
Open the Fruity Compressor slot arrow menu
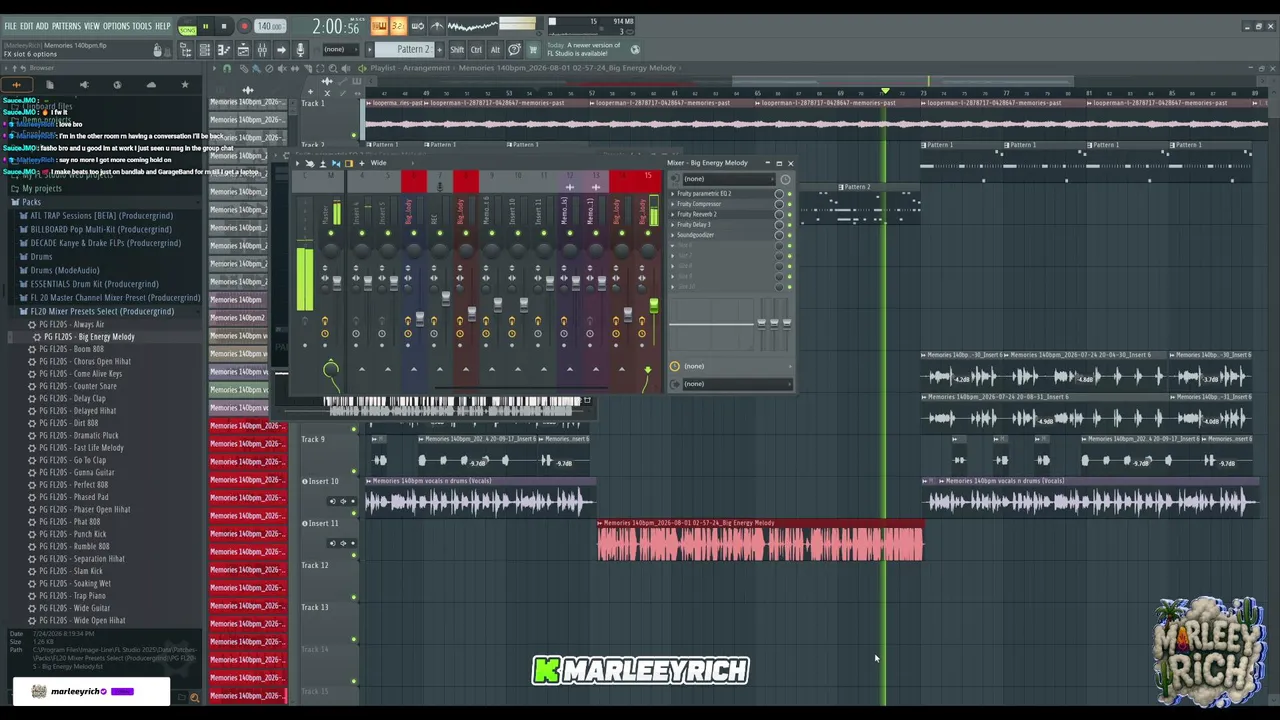(x=672, y=204)
